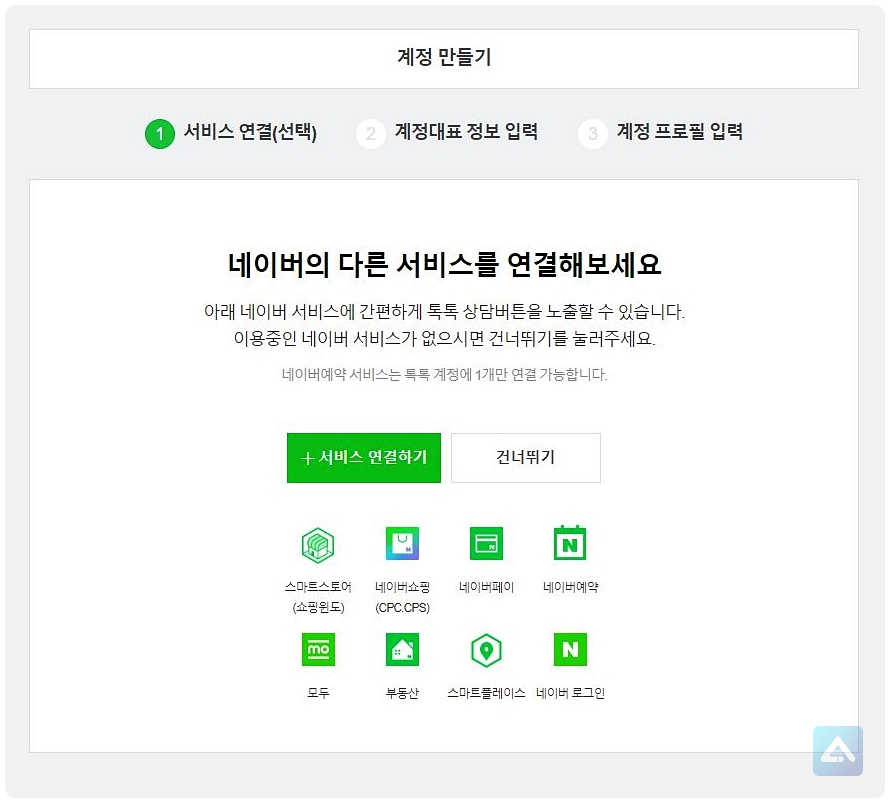Click the gray note about 네이버예약 서비스

[444, 375]
